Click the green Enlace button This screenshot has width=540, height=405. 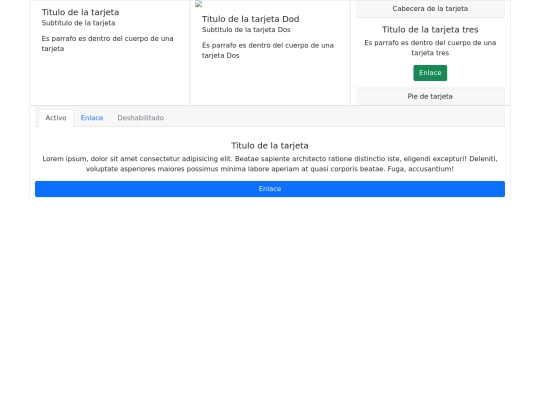pyautogui.click(x=430, y=73)
